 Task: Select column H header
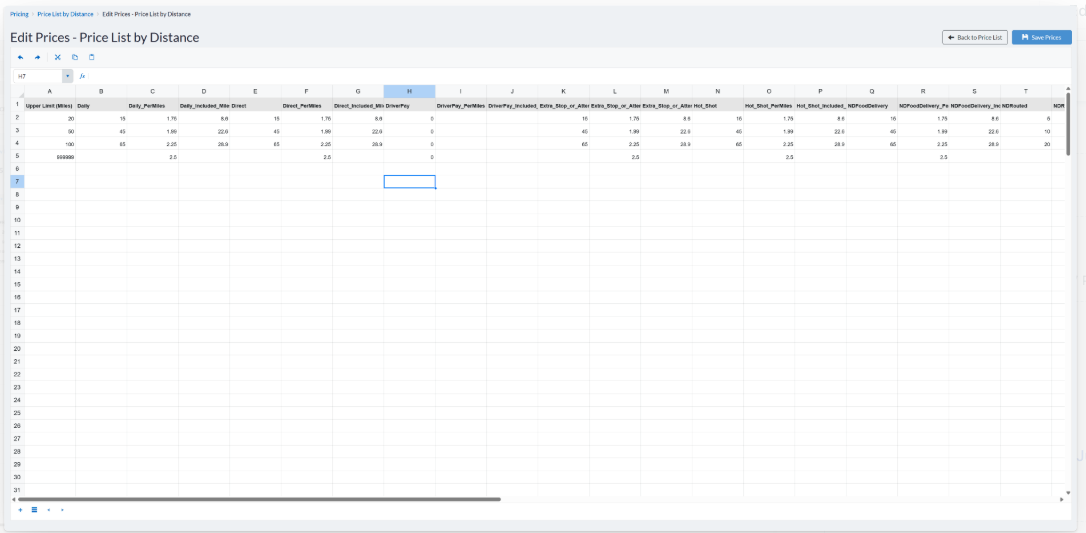(409, 91)
